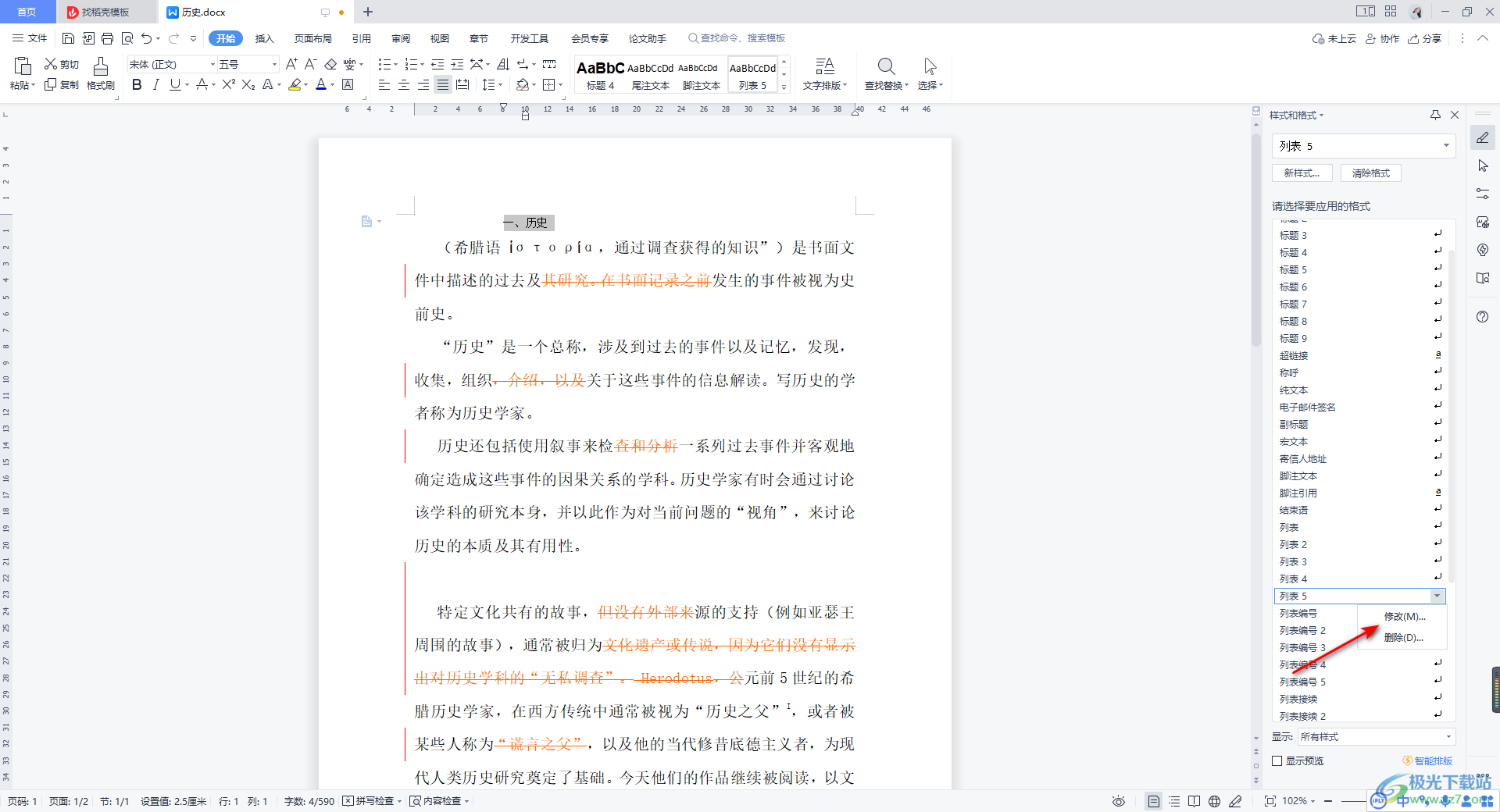Click the zoom out minus button
The width and height of the screenshot is (1500, 812).
click(1327, 801)
